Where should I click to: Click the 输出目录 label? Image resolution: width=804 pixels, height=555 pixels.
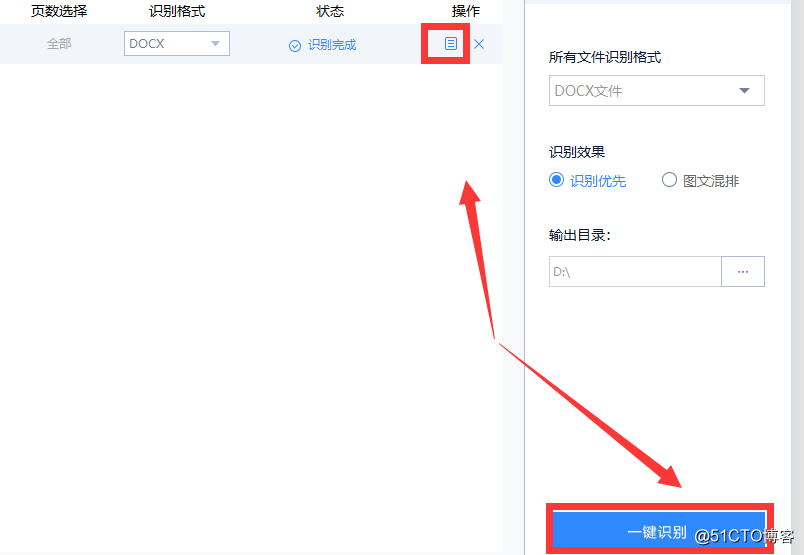pos(579,235)
